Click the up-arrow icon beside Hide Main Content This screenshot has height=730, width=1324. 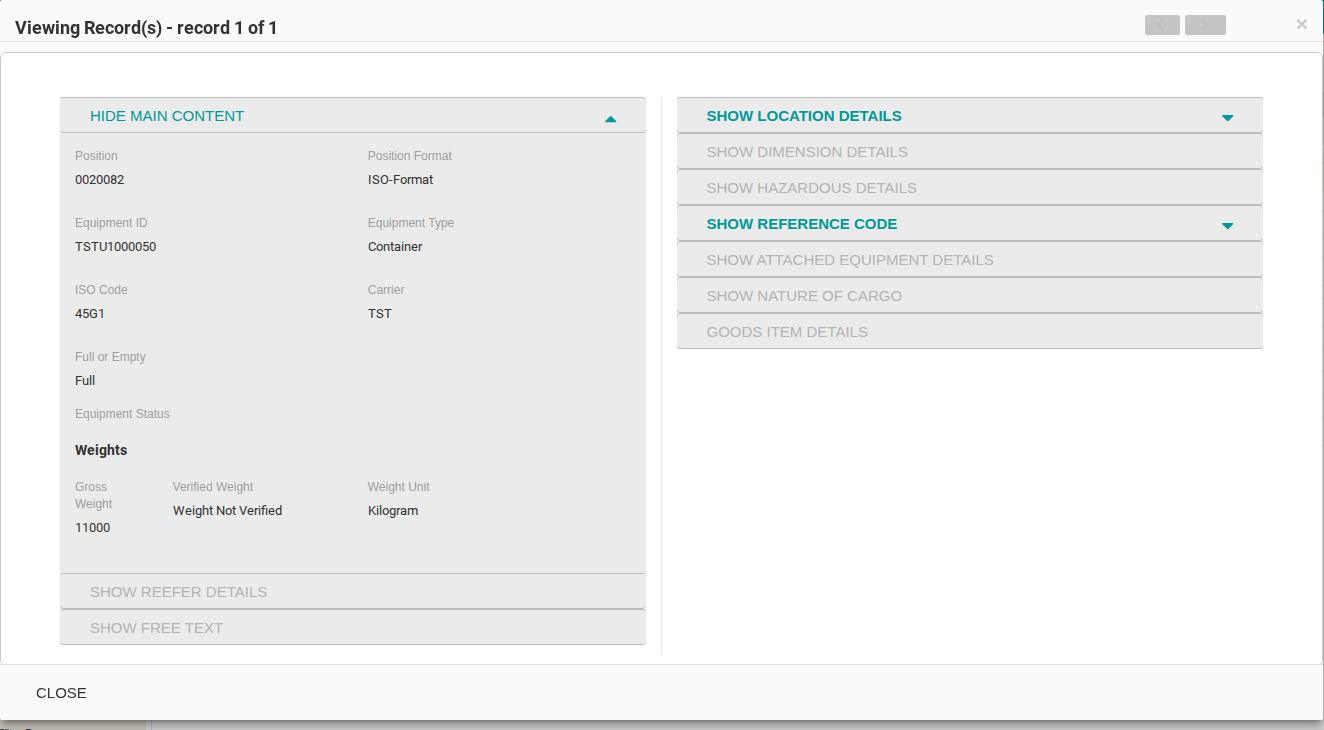click(x=610, y=119)
